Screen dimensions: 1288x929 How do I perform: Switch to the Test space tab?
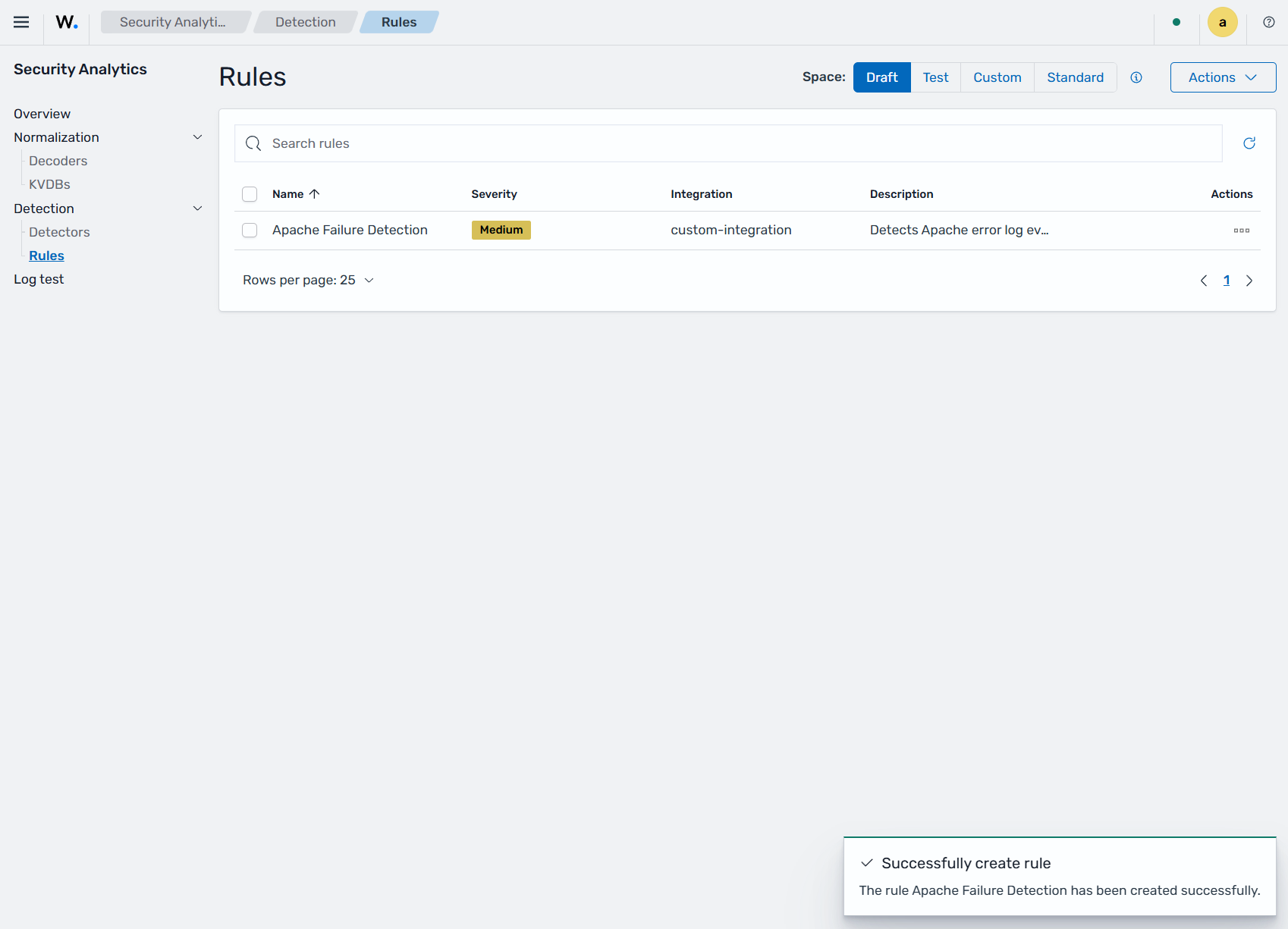click(x=935, y=77)
